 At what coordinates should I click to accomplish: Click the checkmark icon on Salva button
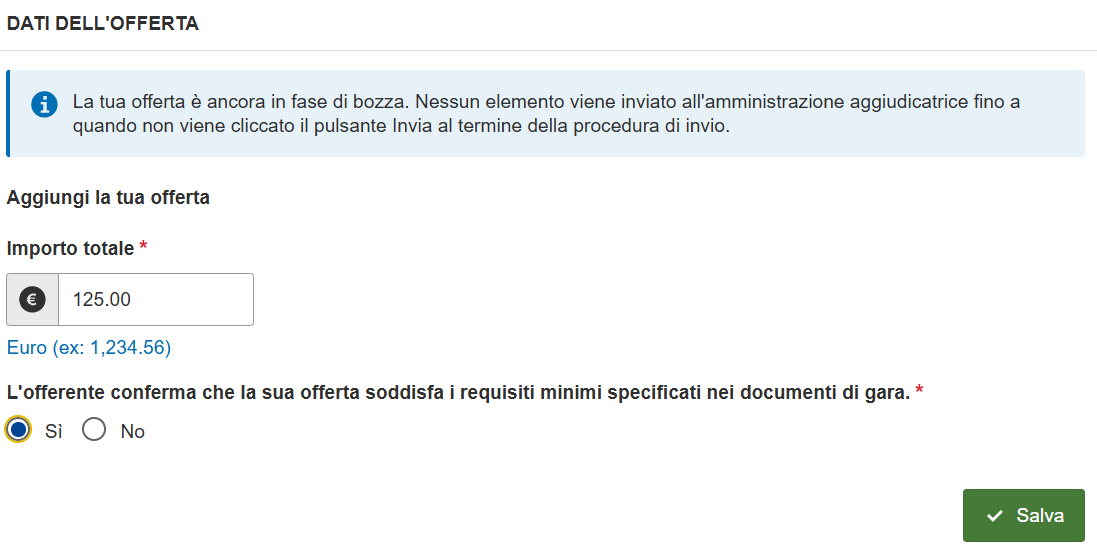995,516
